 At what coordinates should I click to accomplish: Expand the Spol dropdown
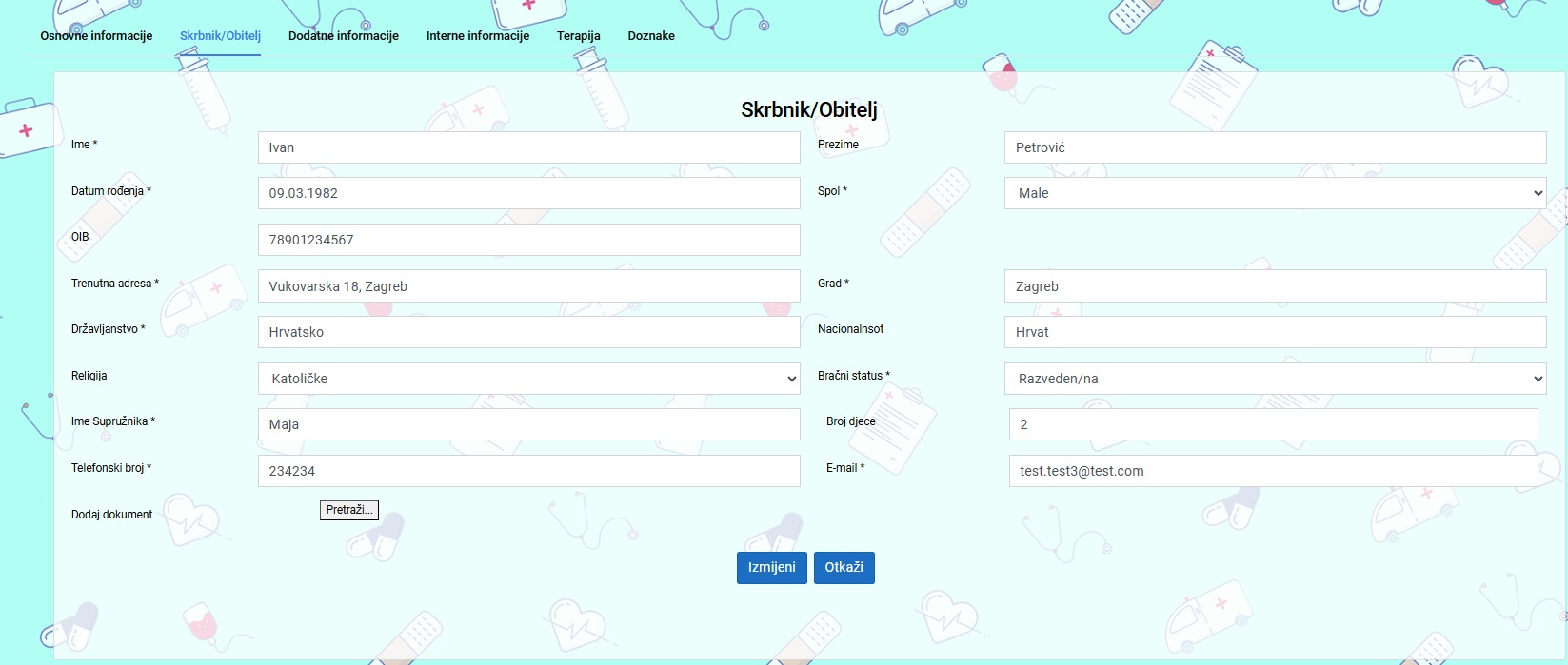point(1275,193)
